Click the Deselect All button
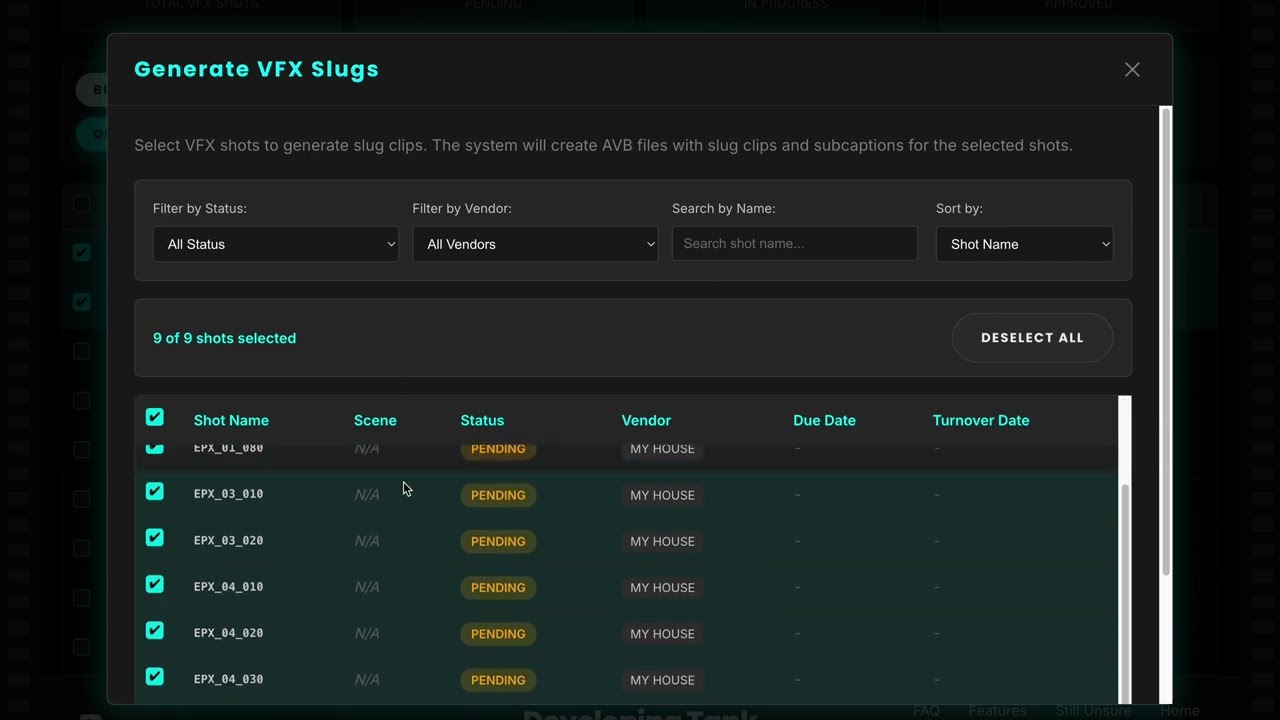1280x720 pixels. pyautogui.click(x=1032, y=338)
